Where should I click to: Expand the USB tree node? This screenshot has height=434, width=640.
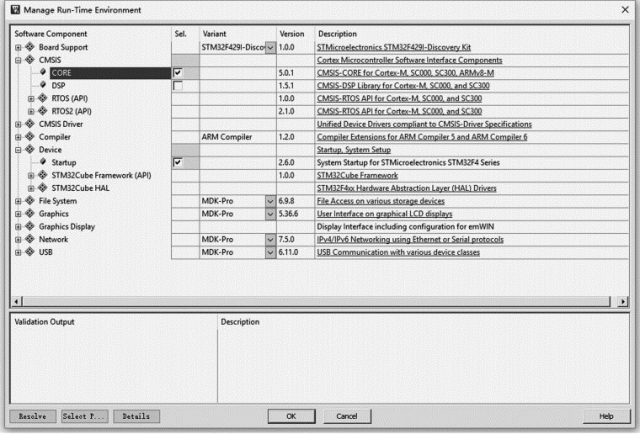coord(18,252)
